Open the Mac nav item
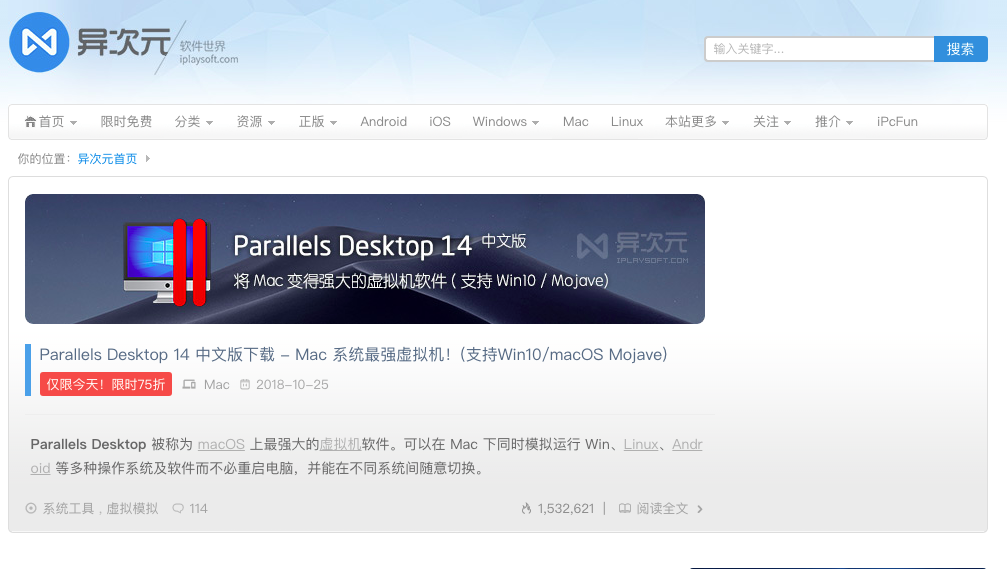The height and width of the screenshot is (569, 1007). pos(575,121)
